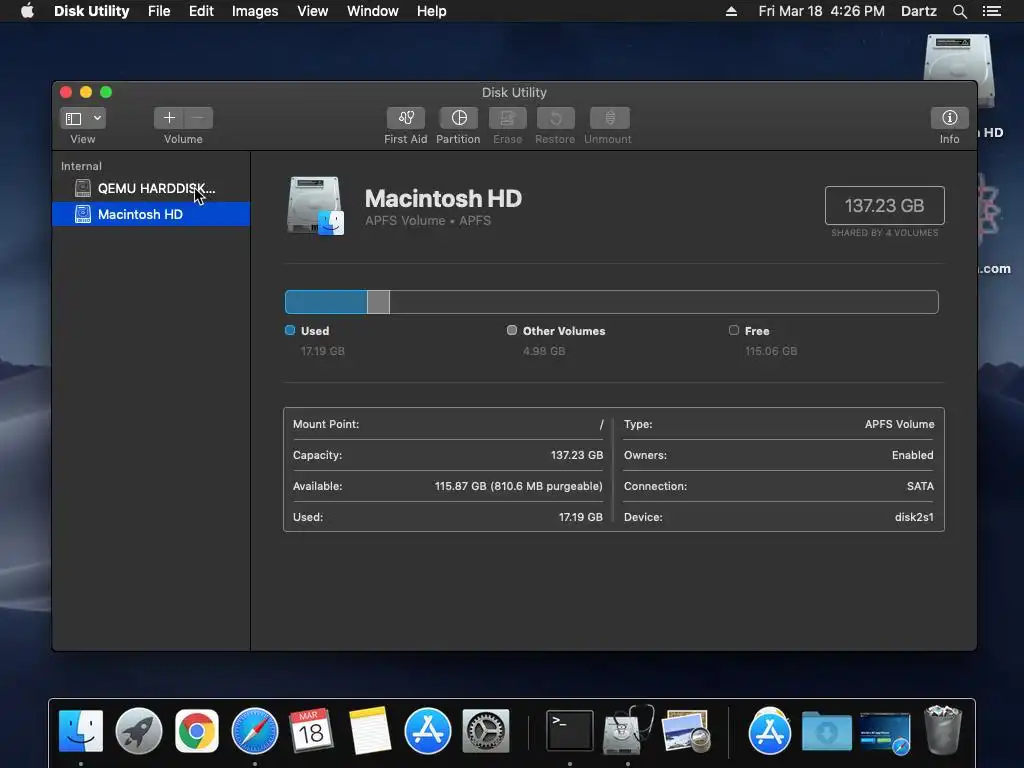Viewport: 1024px width, 768px height.
Task: Open the Help menu
Action: 431,11
